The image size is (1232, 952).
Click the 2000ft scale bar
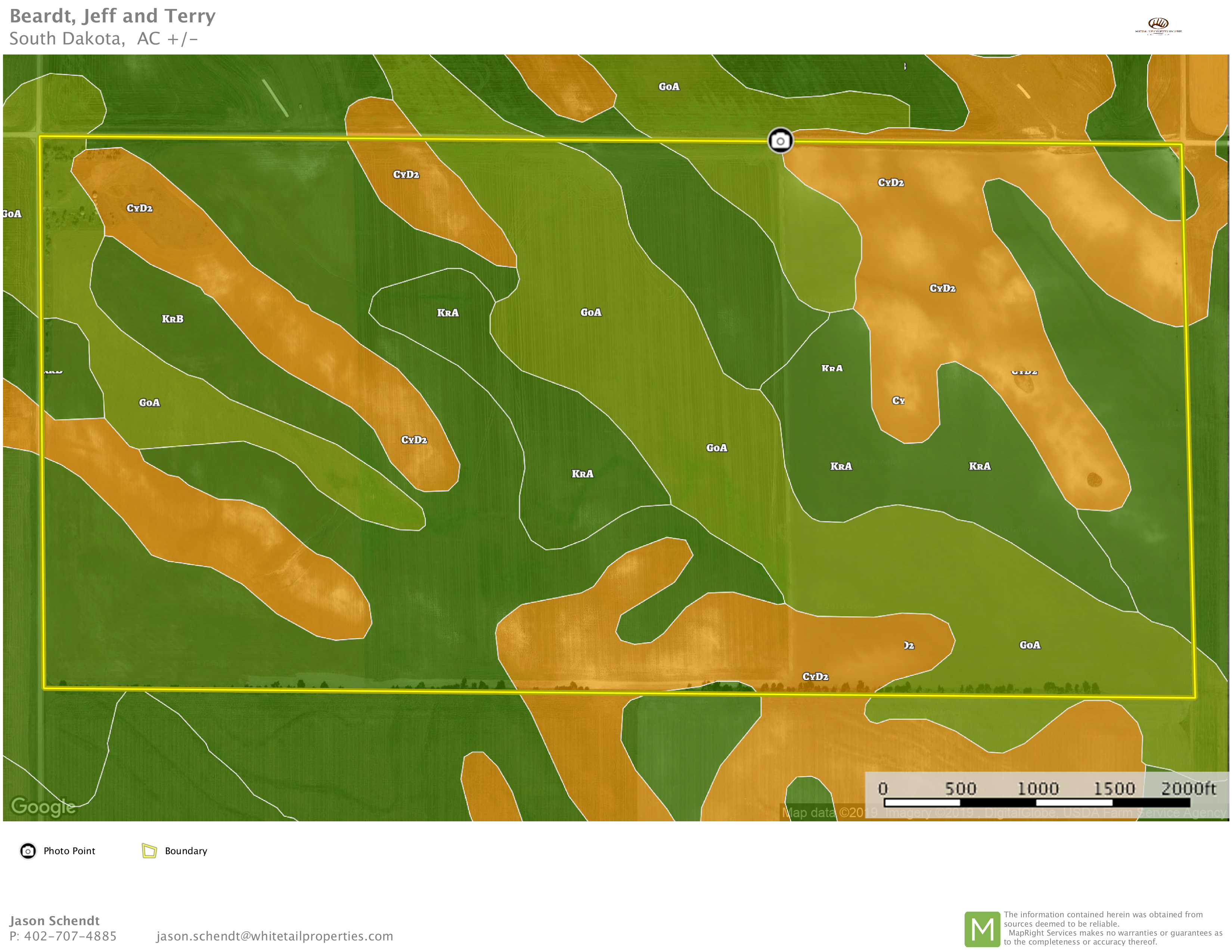tap(1037, 802)
